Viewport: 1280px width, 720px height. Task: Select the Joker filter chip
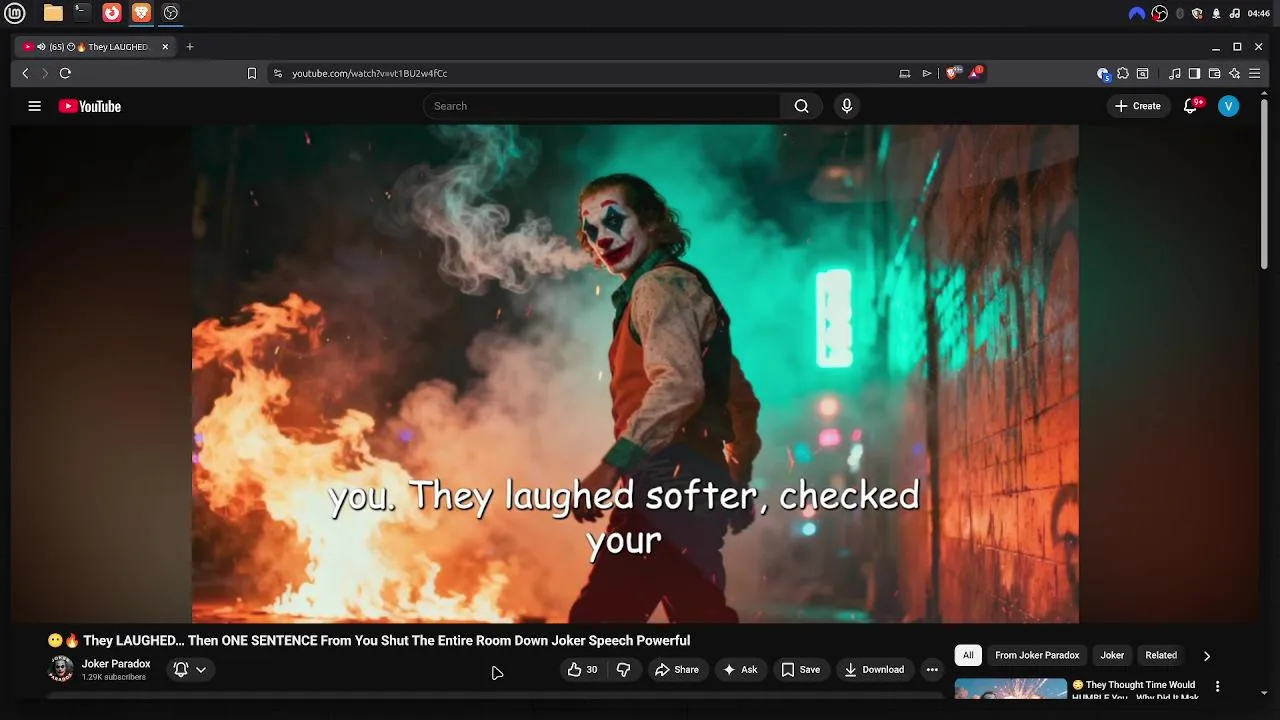[x=1112, y=656]
